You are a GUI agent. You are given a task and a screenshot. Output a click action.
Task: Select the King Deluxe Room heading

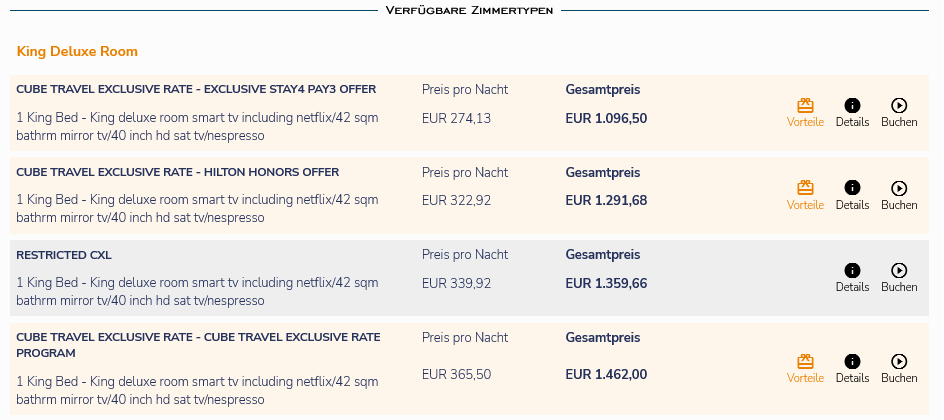click(77, 52)
